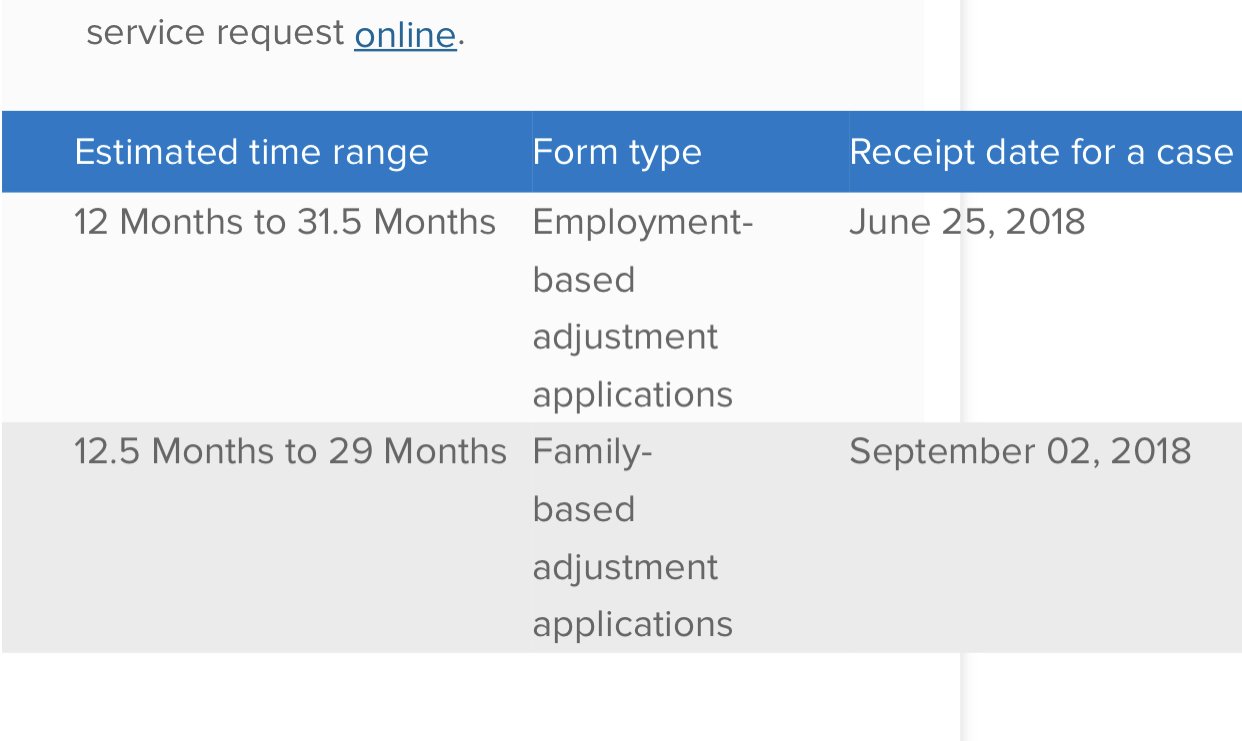Viewport: 1242px width, 741px height.
Task: Click the 'service request' text before the link
Action: coord(215,33)
